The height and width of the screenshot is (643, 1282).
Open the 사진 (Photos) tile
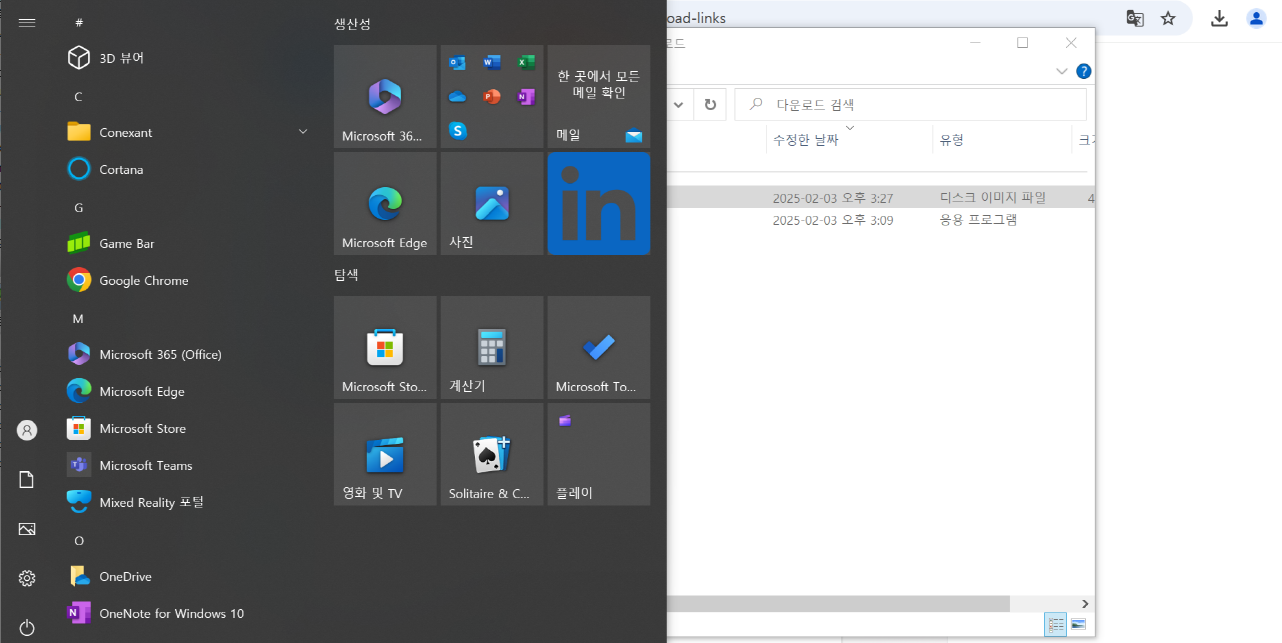[x=491, y=203]
